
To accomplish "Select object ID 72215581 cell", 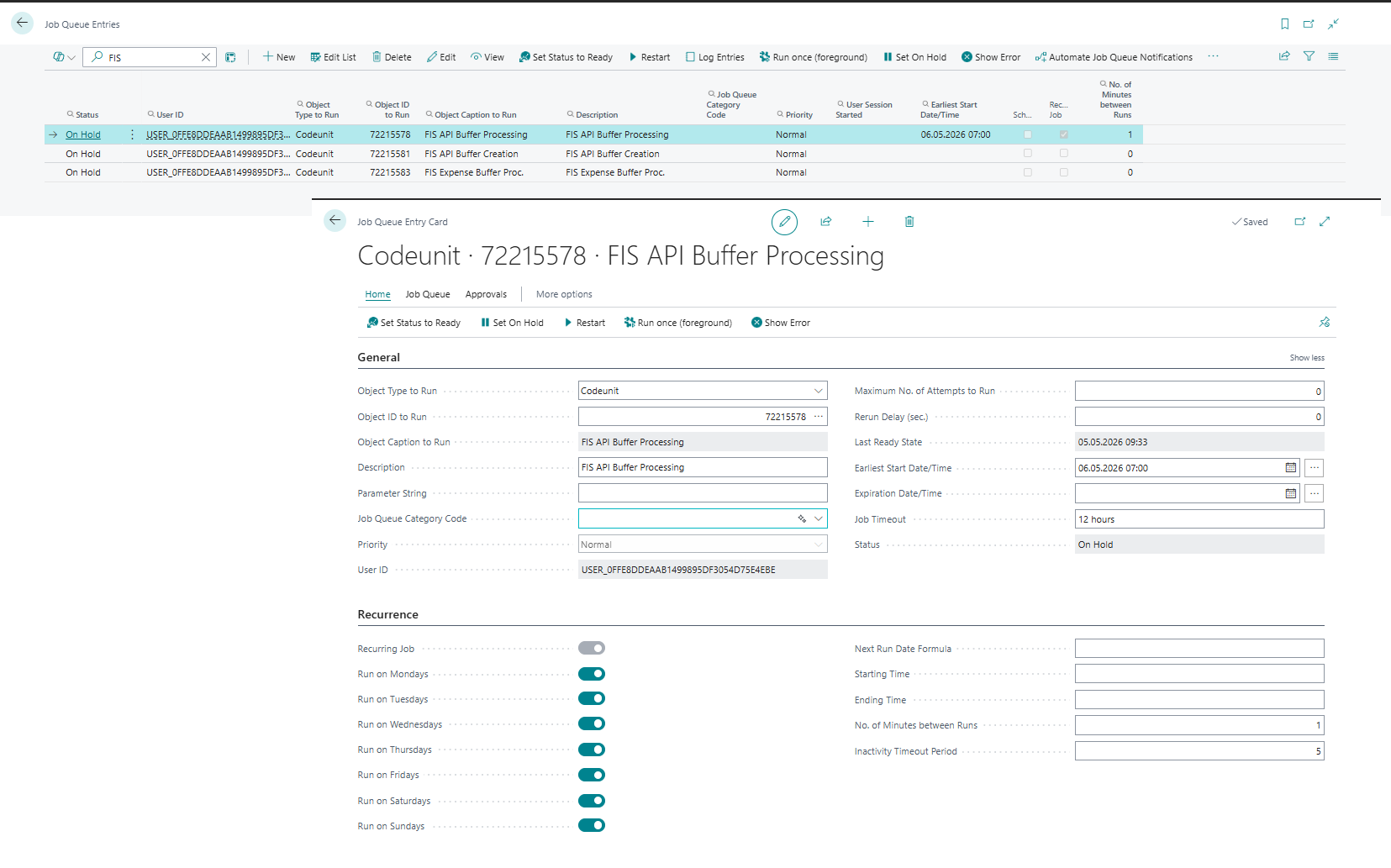I will tap(390, 154).
